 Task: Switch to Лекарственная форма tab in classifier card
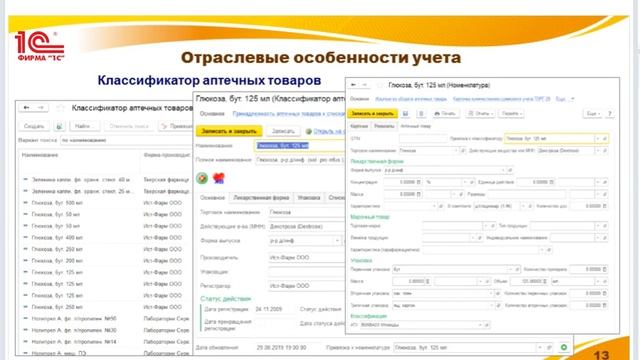(x=261, y=198)
